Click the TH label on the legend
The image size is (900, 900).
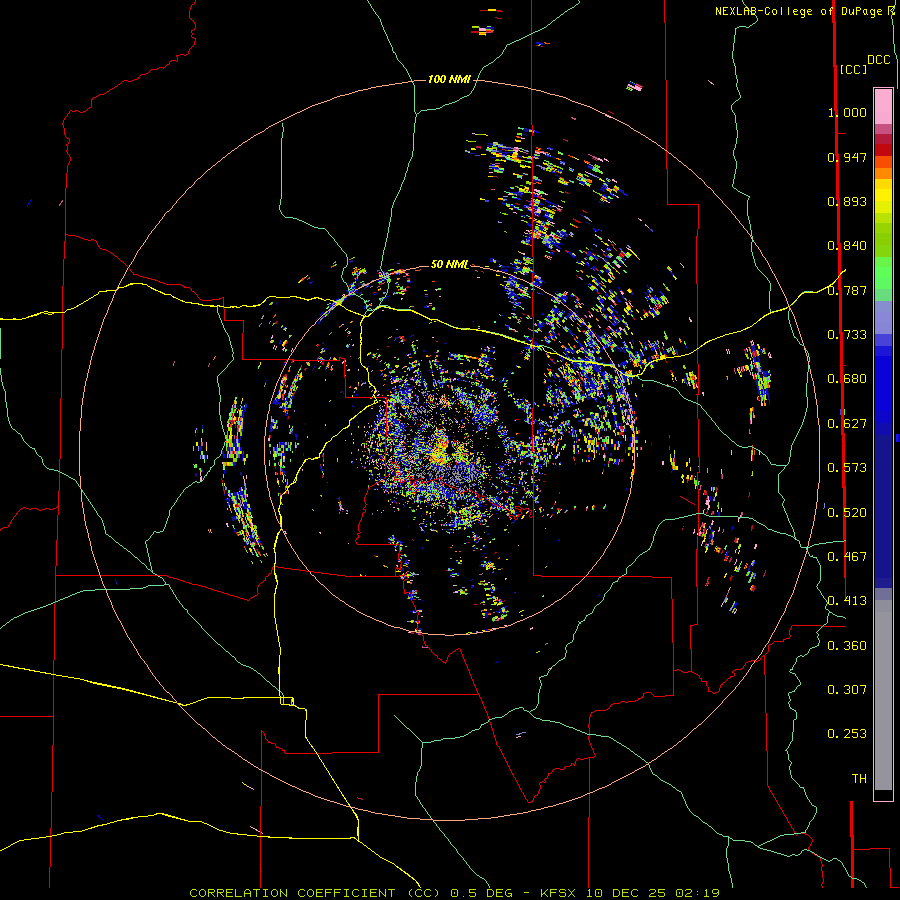(859, 779)
